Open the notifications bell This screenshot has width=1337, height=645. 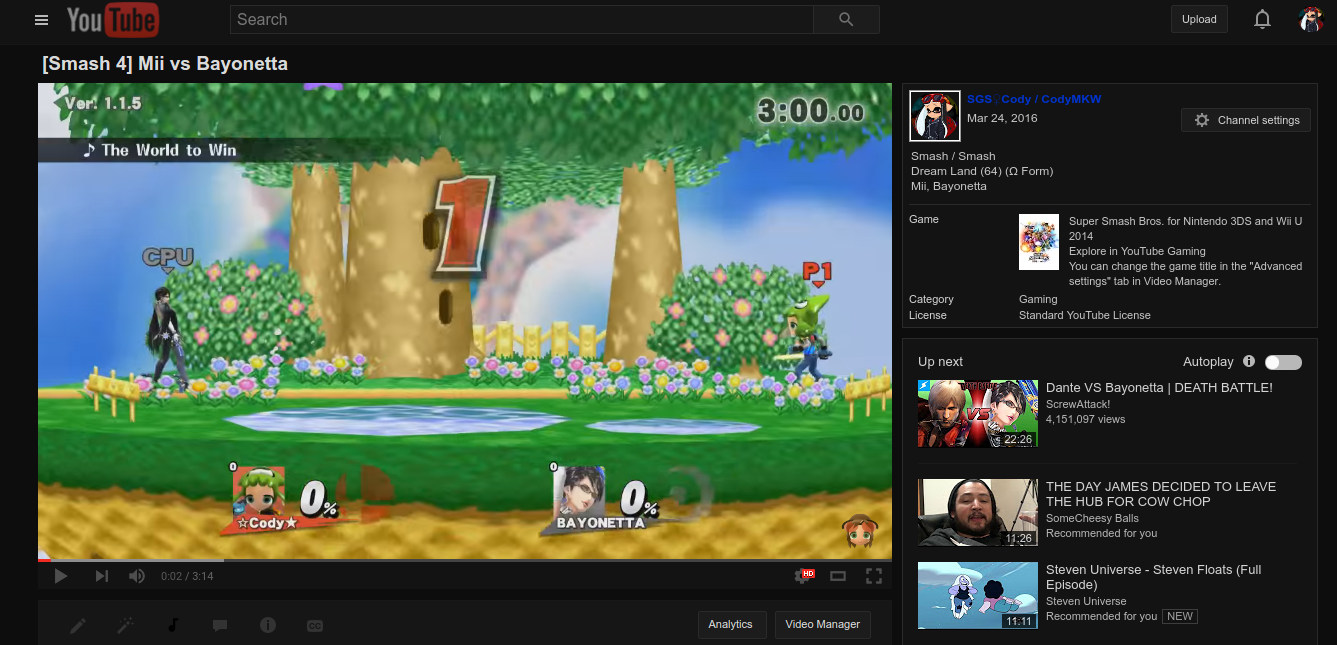tap(1262, 19)
